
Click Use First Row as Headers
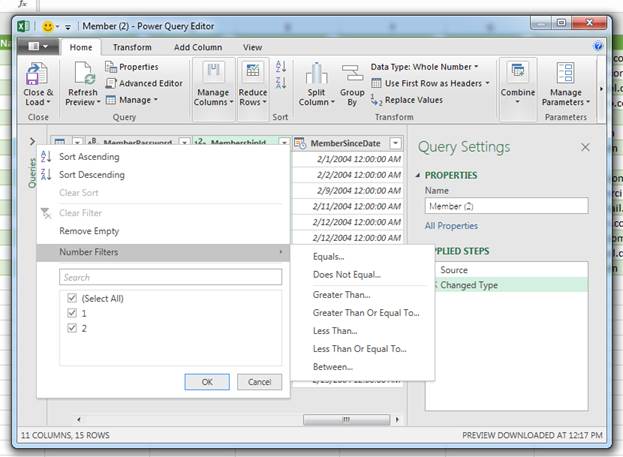click(x=430, y=83)
